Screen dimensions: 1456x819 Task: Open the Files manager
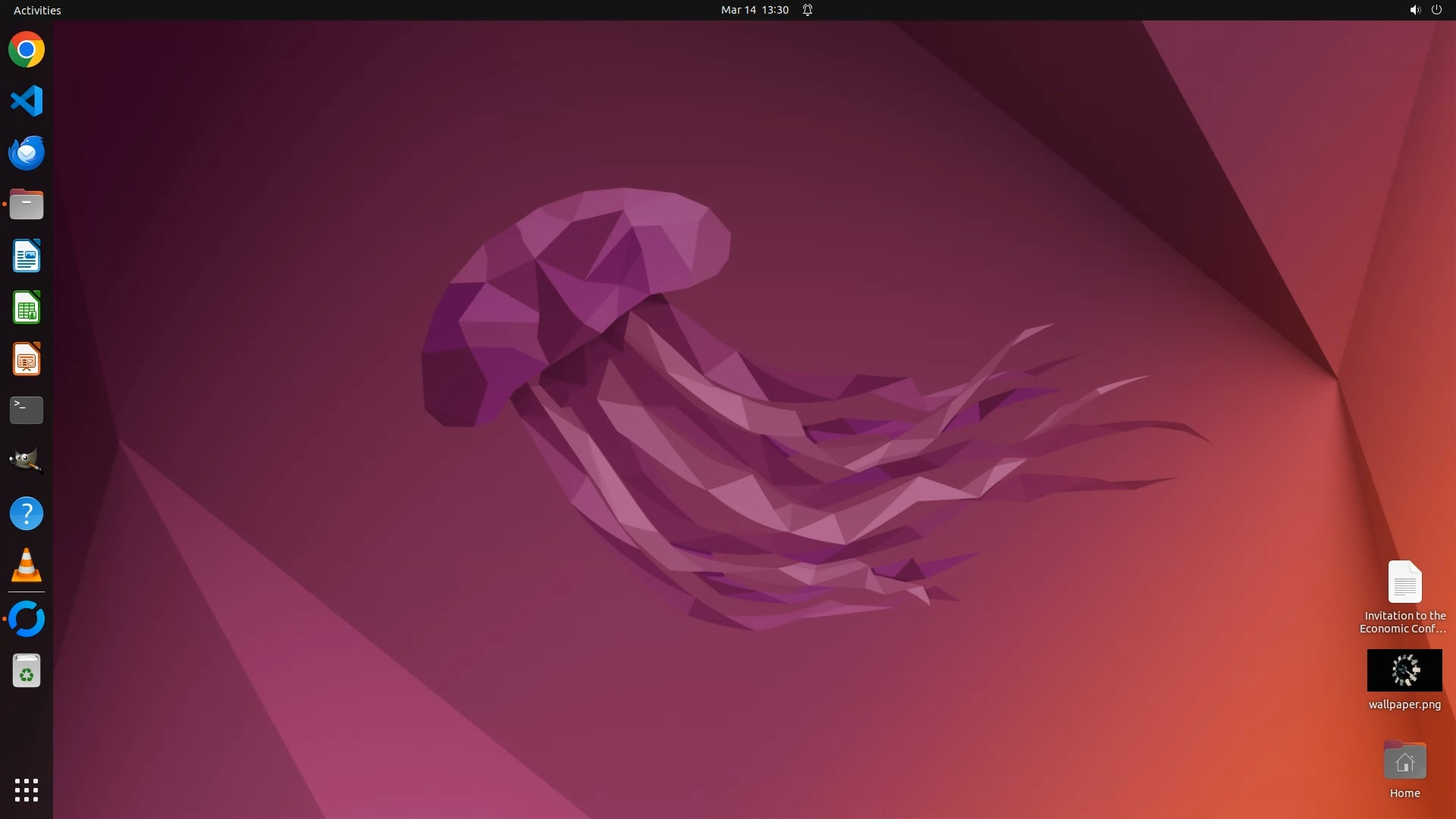pos(27,205)
